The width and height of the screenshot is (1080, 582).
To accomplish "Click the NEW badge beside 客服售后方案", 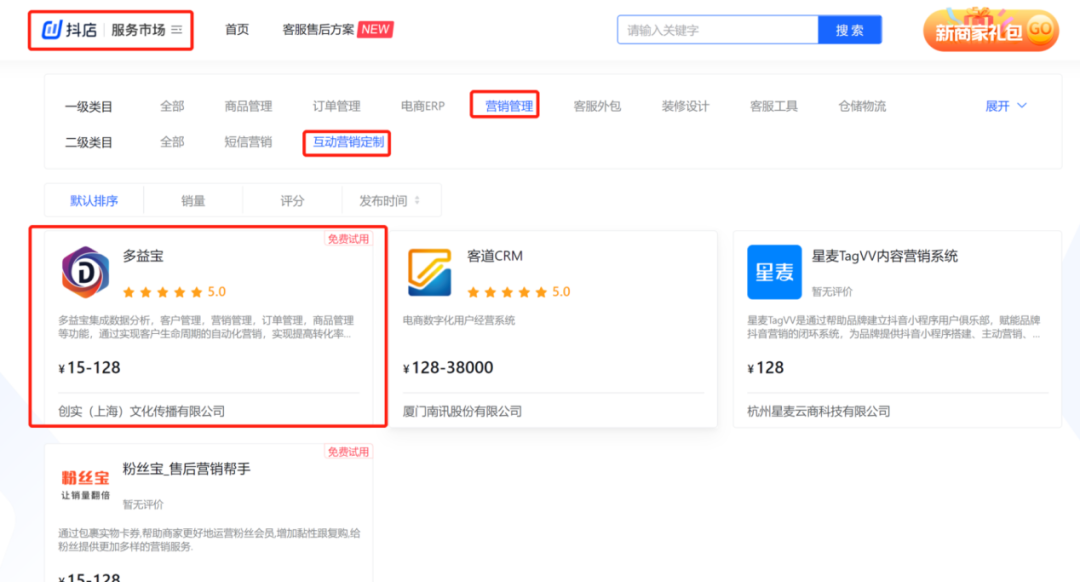I will (375, 30).
